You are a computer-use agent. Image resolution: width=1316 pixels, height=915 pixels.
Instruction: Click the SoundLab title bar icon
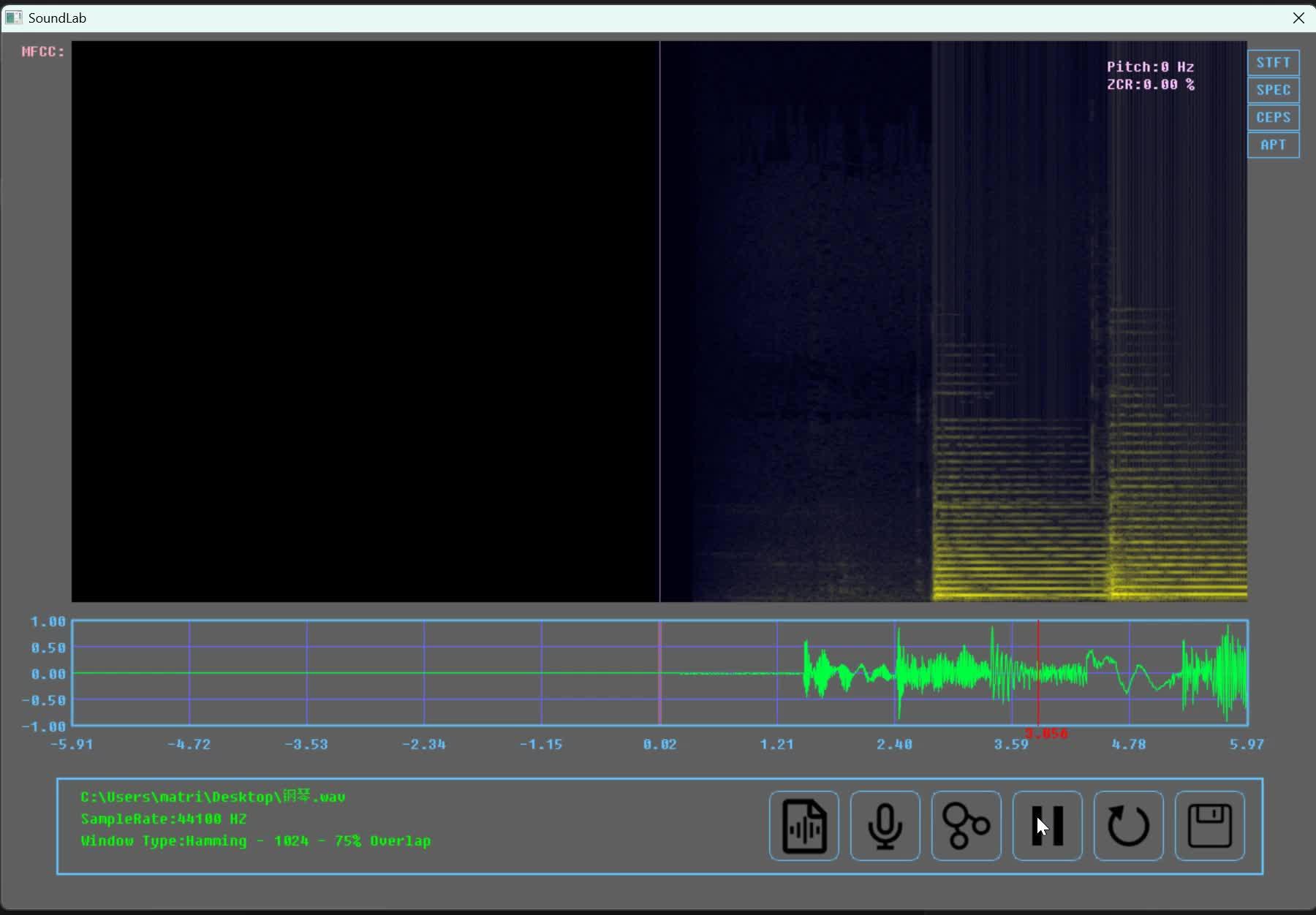coord(13,18)
